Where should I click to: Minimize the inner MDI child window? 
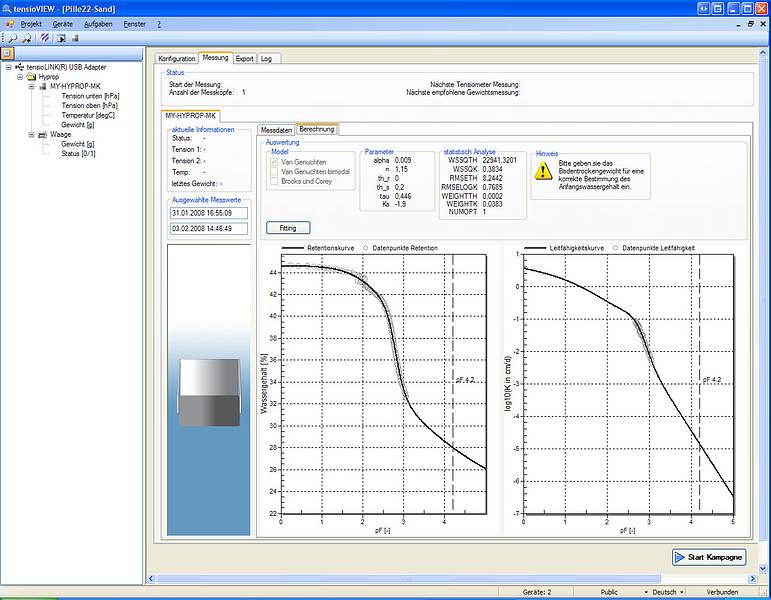pyautogui.click(x=739, y=24)
